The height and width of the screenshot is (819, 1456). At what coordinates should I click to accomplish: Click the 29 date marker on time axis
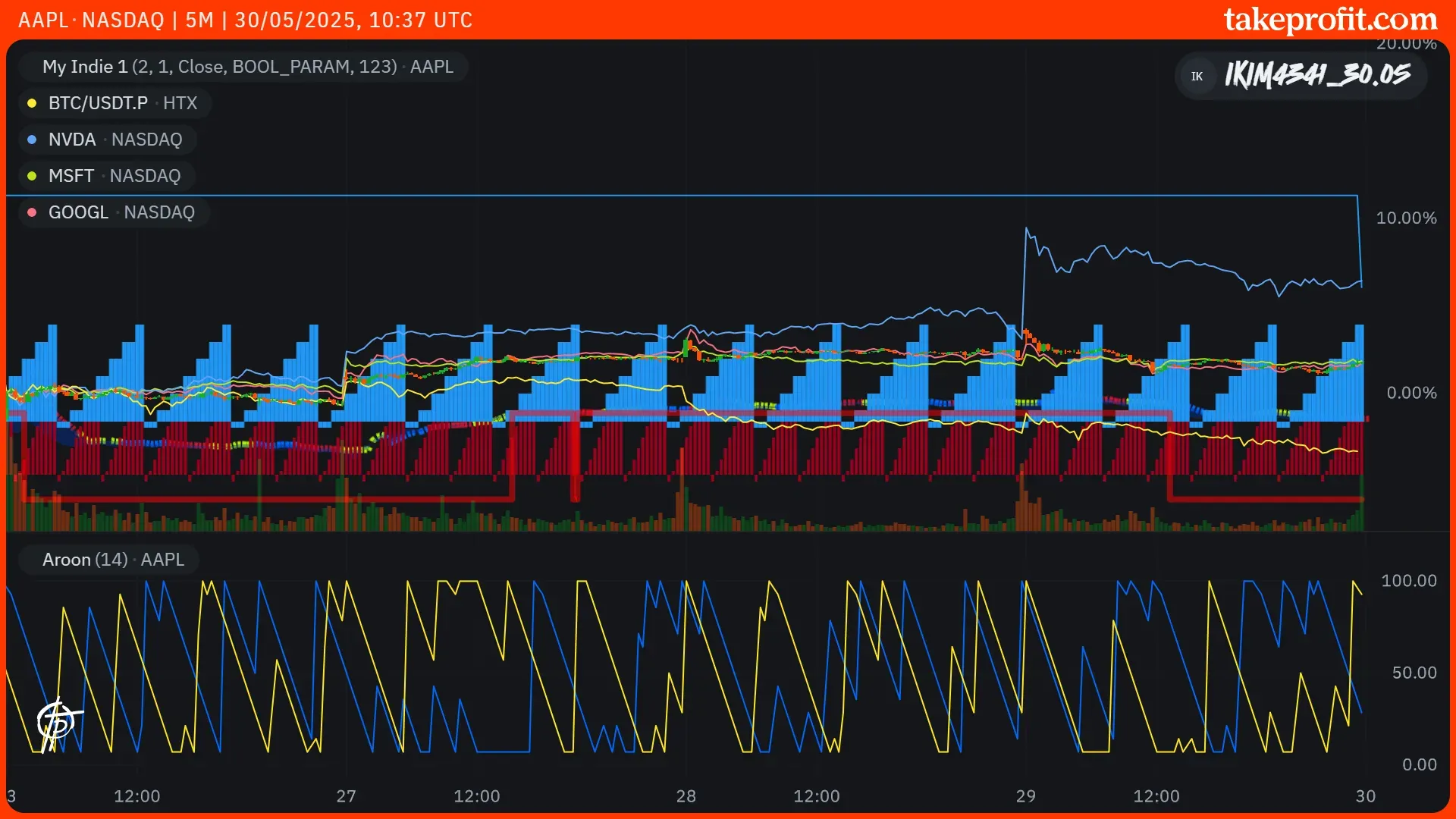tap(1025, 796)
